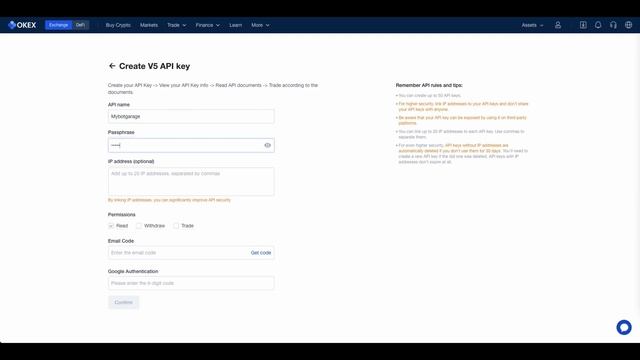Open the Learn page
This screenshot has height=360, width=640.
tap(236, 25)
